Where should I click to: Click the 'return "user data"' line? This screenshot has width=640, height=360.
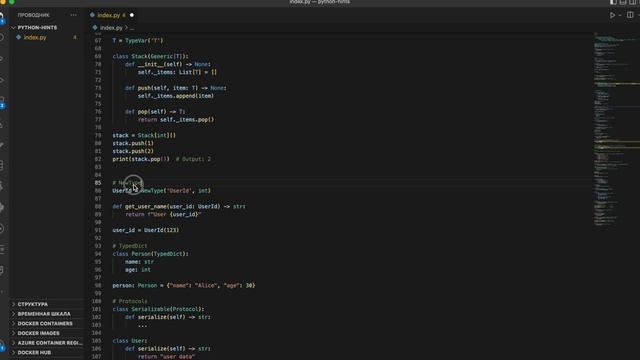166,356
